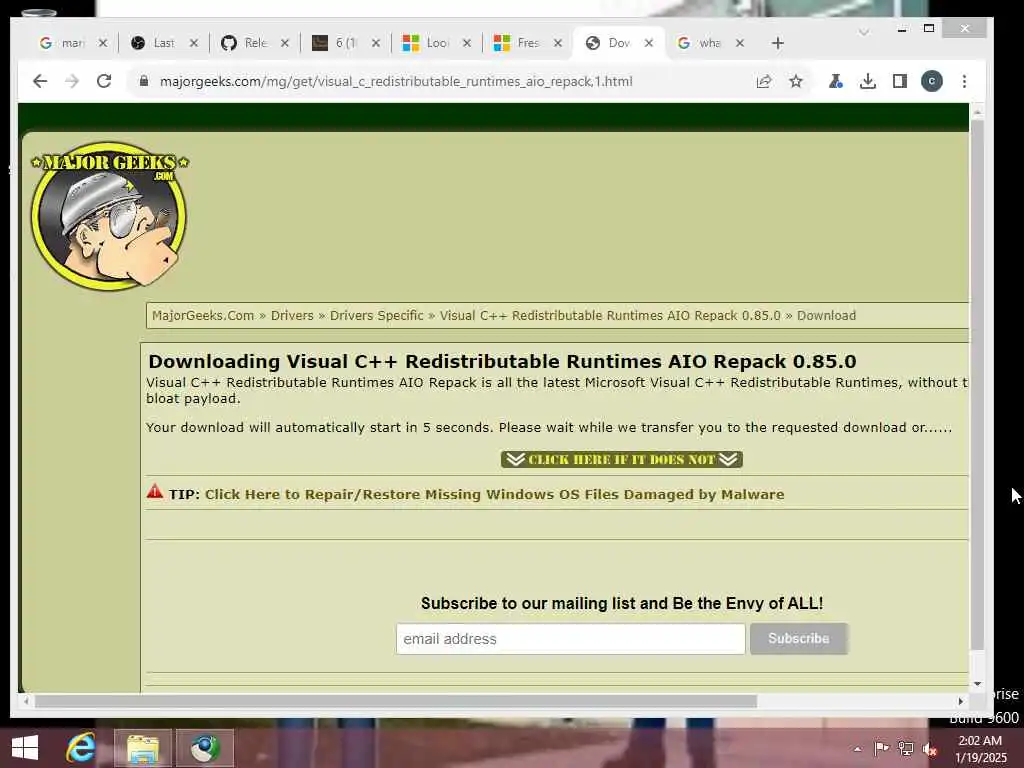
Task: Switch to the GitHub 'Rele' tab
Action: 246,43
